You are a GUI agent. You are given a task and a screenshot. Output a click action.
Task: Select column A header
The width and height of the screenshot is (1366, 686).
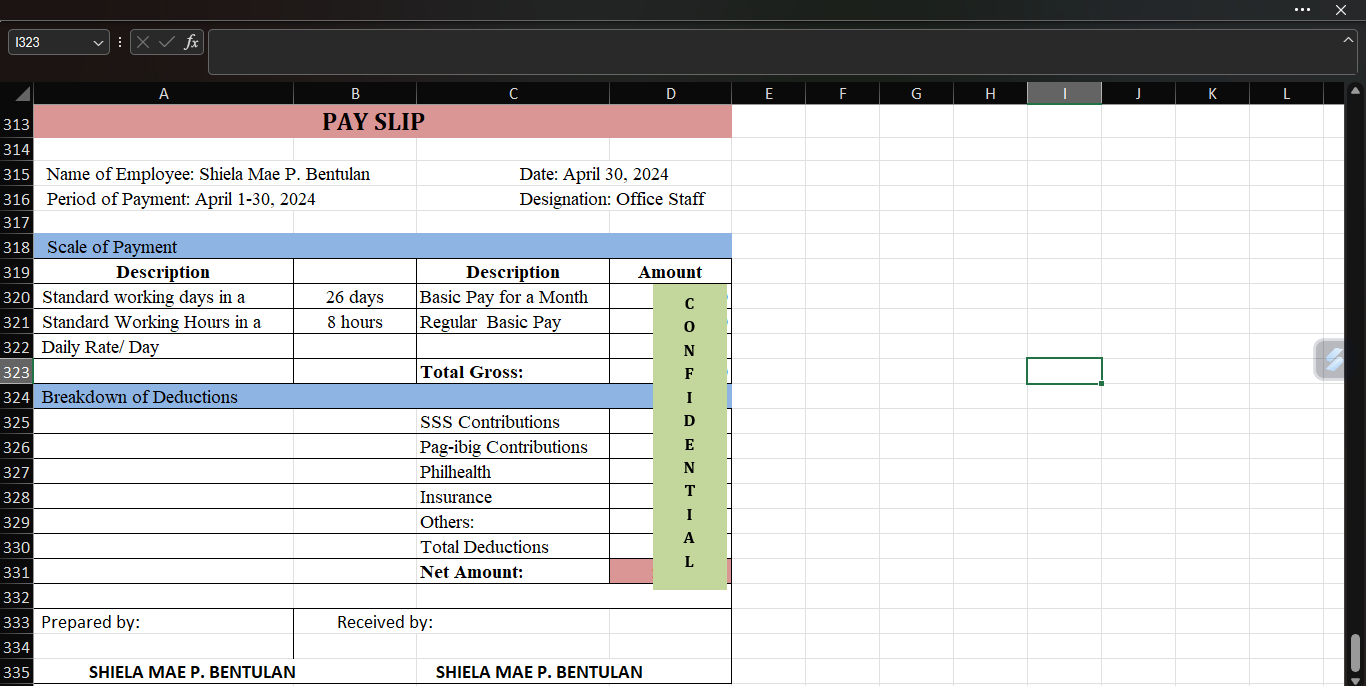click(x=164, y=94)
